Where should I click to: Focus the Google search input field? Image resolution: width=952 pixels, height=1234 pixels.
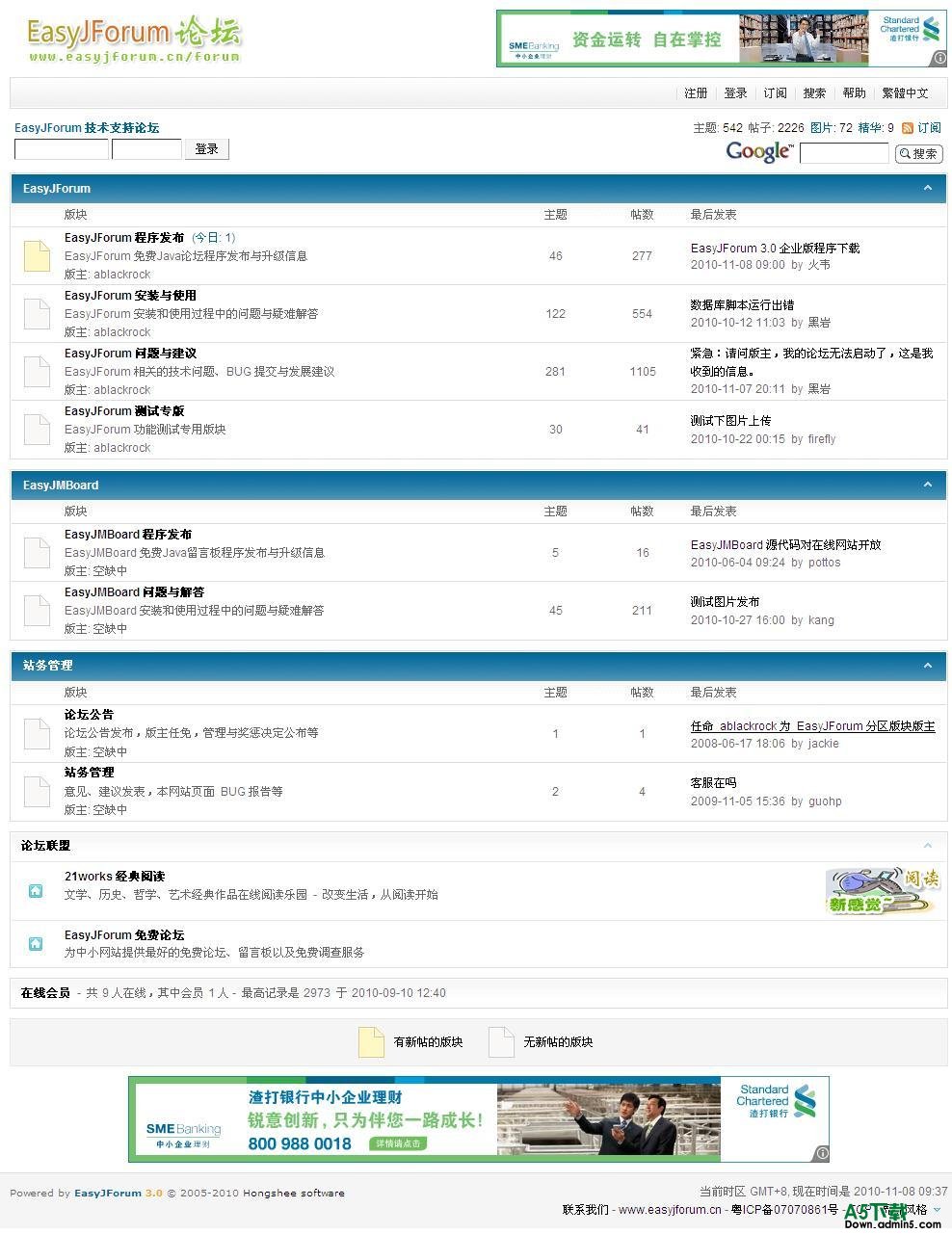844,153
